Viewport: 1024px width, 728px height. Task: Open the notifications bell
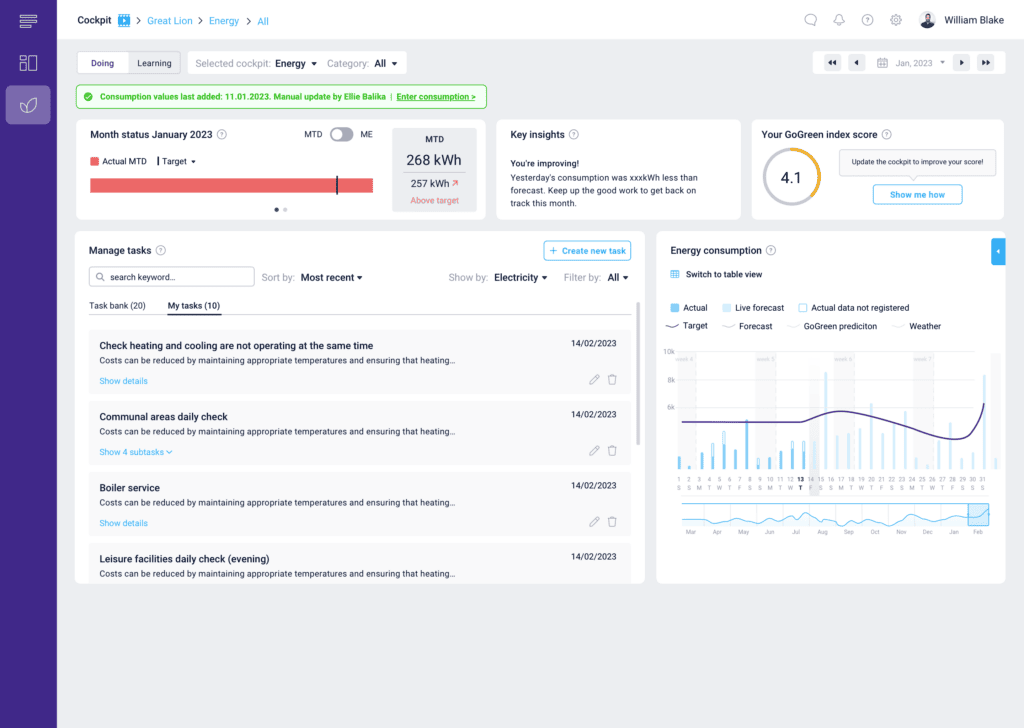tap(839, 20)
